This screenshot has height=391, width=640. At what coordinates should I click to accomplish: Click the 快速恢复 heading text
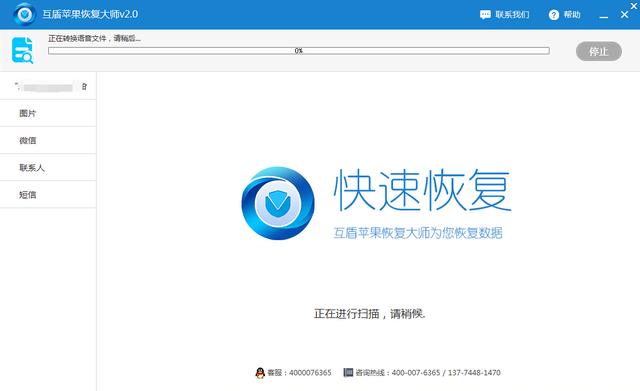[x=422, y=191]
